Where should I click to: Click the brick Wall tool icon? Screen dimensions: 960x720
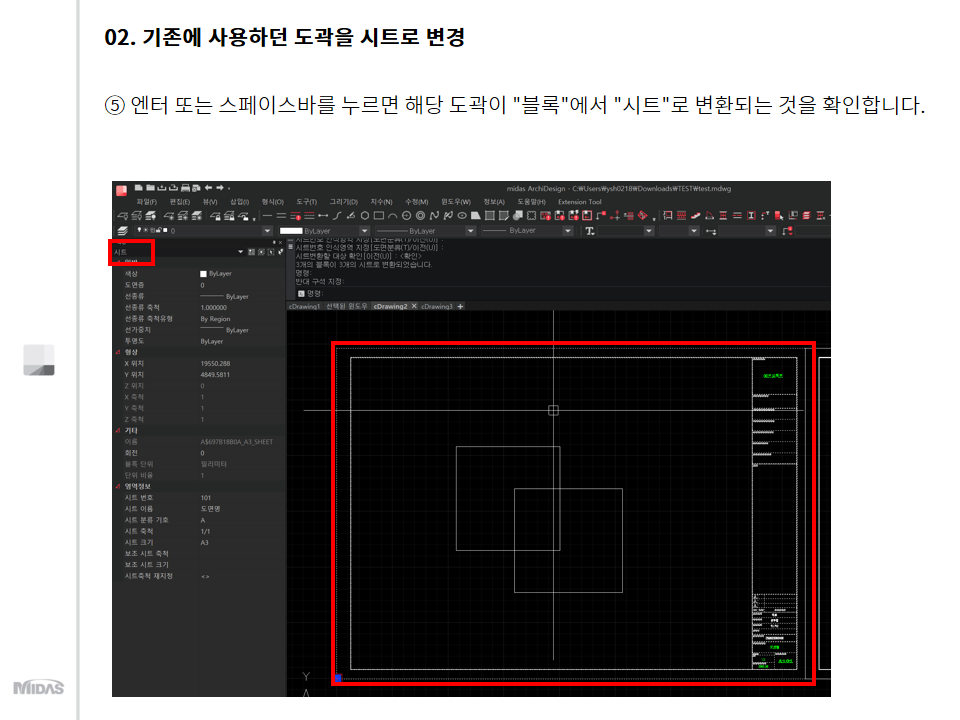point(681,216)
